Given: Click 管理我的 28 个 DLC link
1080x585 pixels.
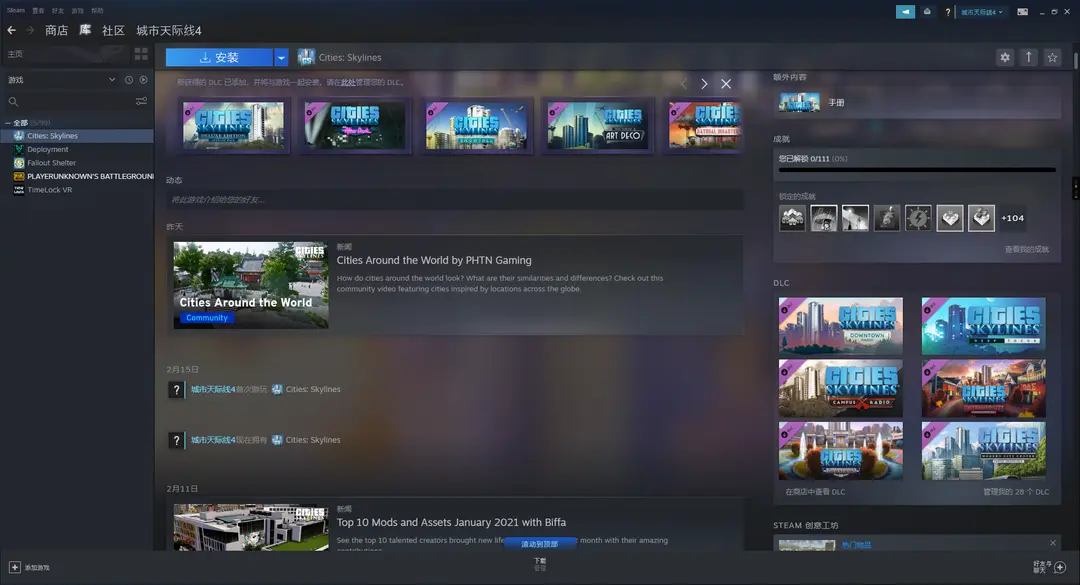Looking at the screenshot, I should (1016, 492).
